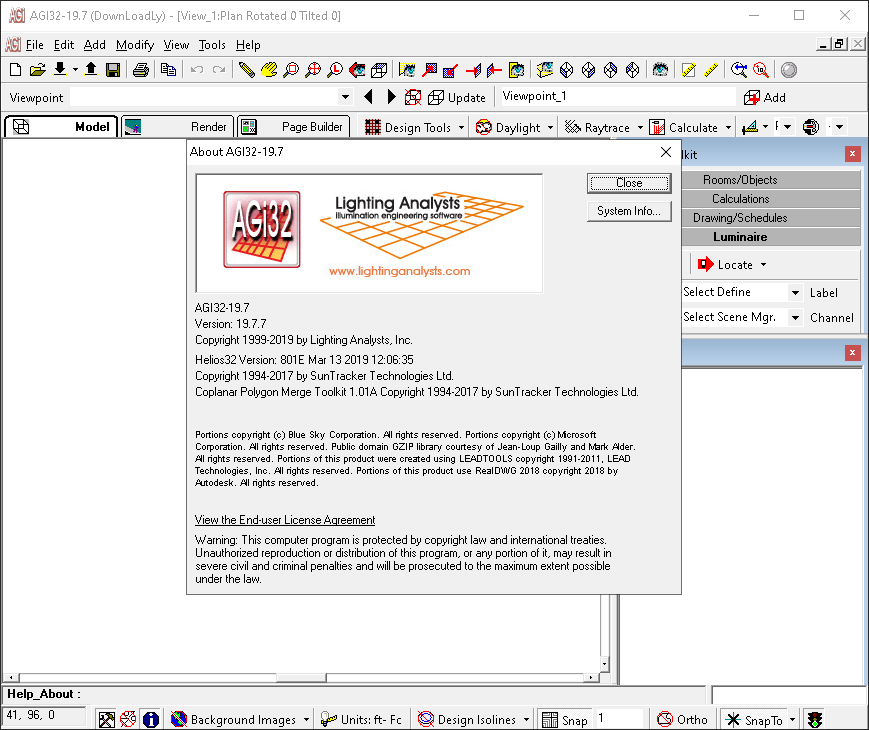Toggle grid Snap on
Viewport: 869px width, 730px height.
566,719
